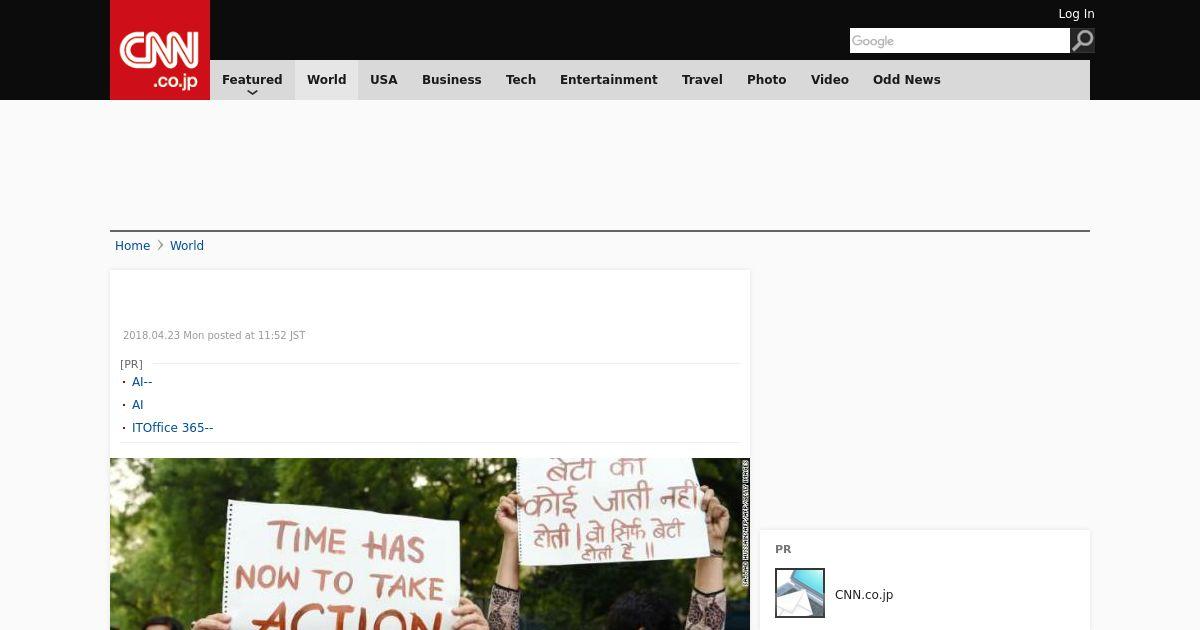The width and height of the screenshot is (1200, 630).
Task: Click the [PR] label above links
Action: 131,364
